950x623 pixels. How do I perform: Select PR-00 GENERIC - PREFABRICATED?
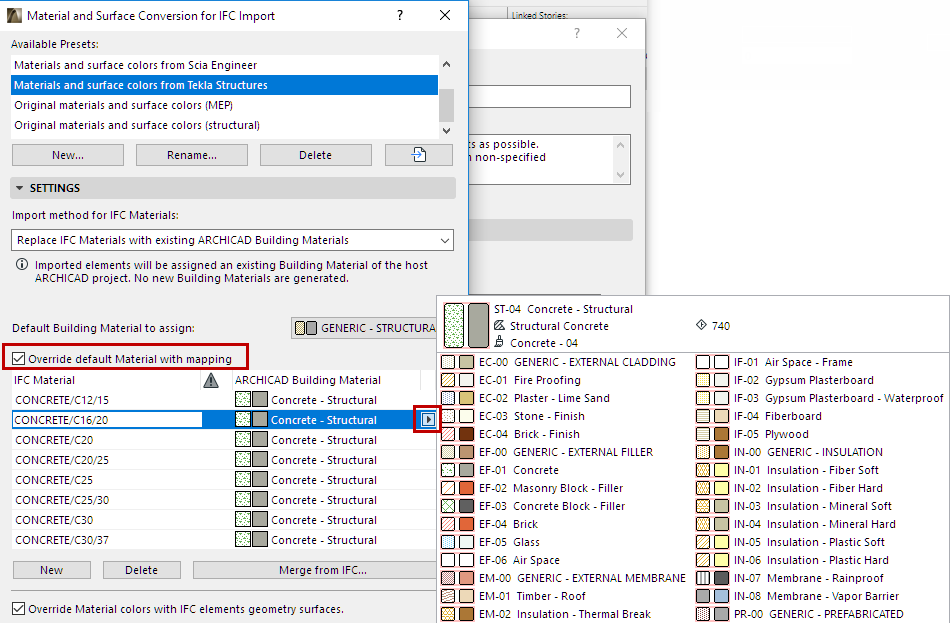pyautogui.click(x=800, y=614)
